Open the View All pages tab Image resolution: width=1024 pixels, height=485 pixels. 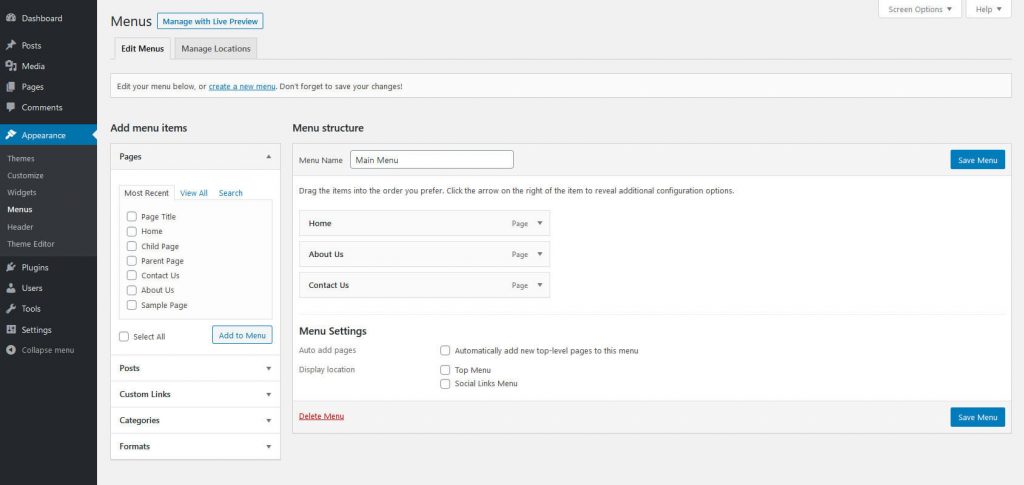[x=194, y=193]
